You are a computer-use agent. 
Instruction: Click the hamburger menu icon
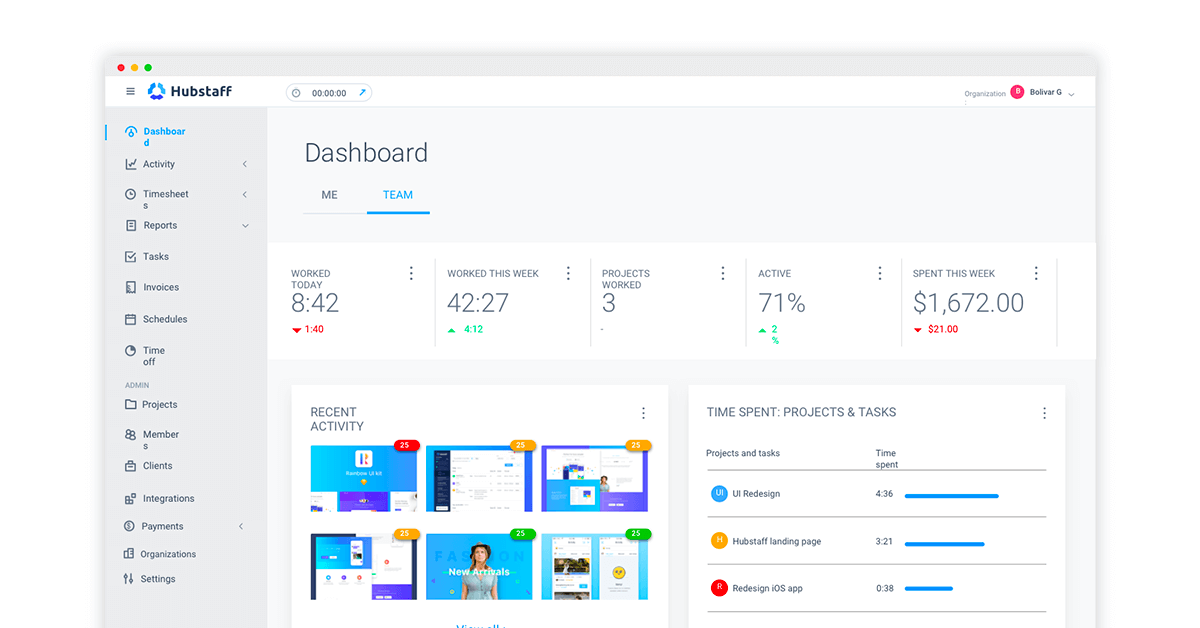[x=130, y=92]
